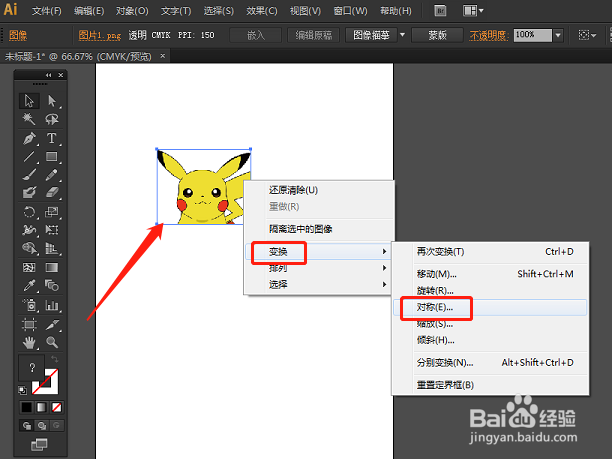Select the Lasso tool
Image resolution: width=612 pixels, height=459 pixels.
(52, 119)
